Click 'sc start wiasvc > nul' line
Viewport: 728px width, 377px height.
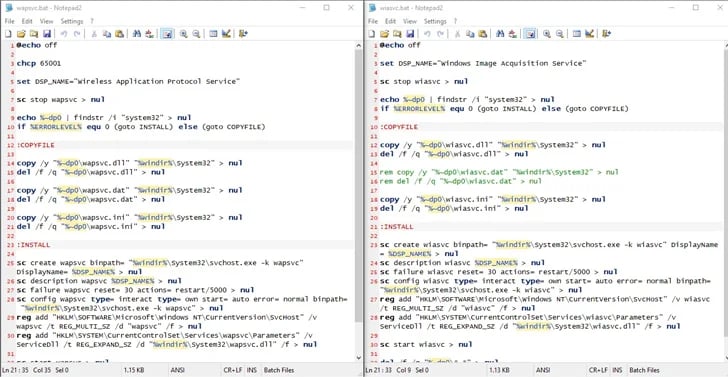coord(426,344)
